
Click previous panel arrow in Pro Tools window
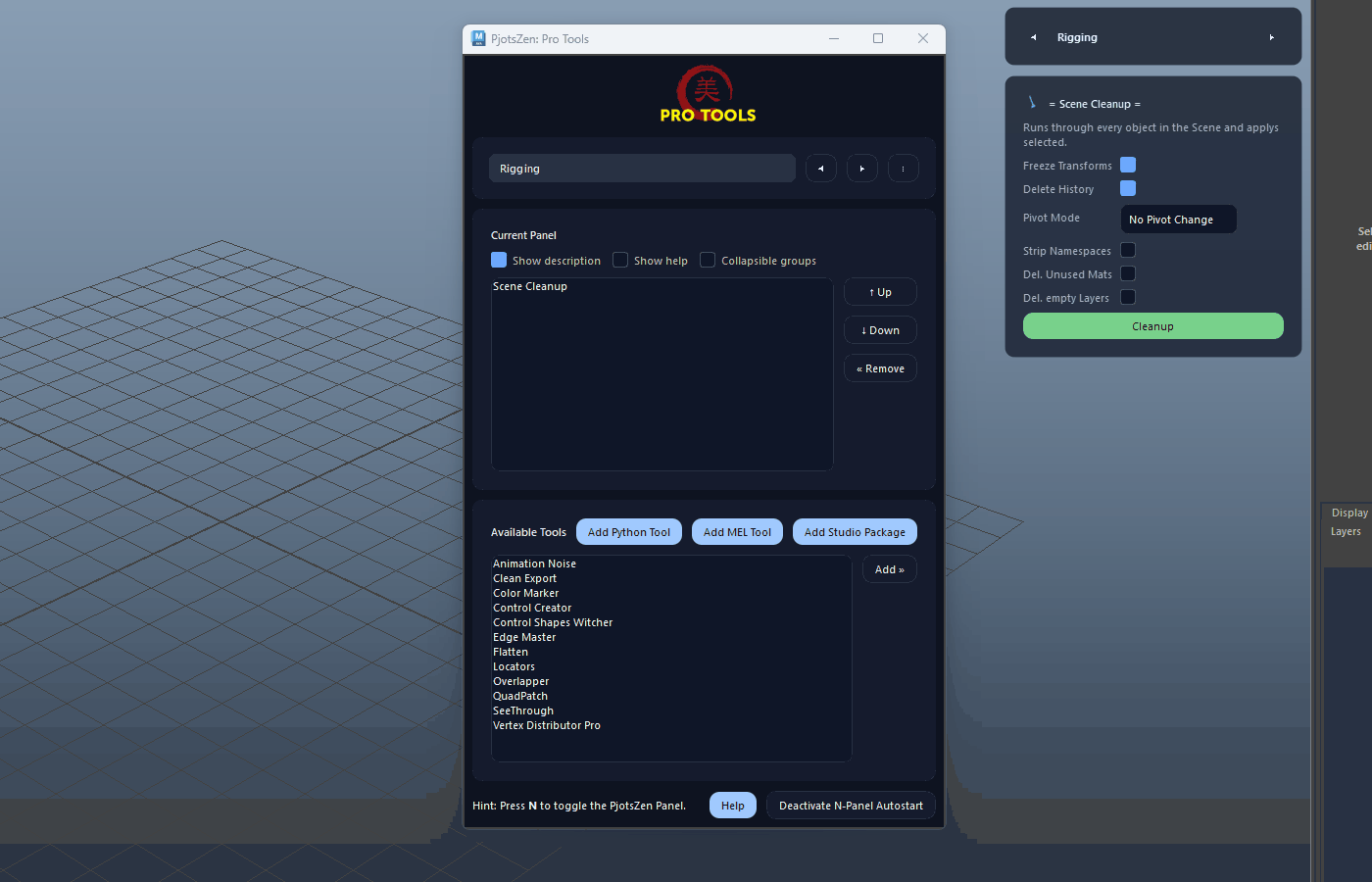coord(820,169)
